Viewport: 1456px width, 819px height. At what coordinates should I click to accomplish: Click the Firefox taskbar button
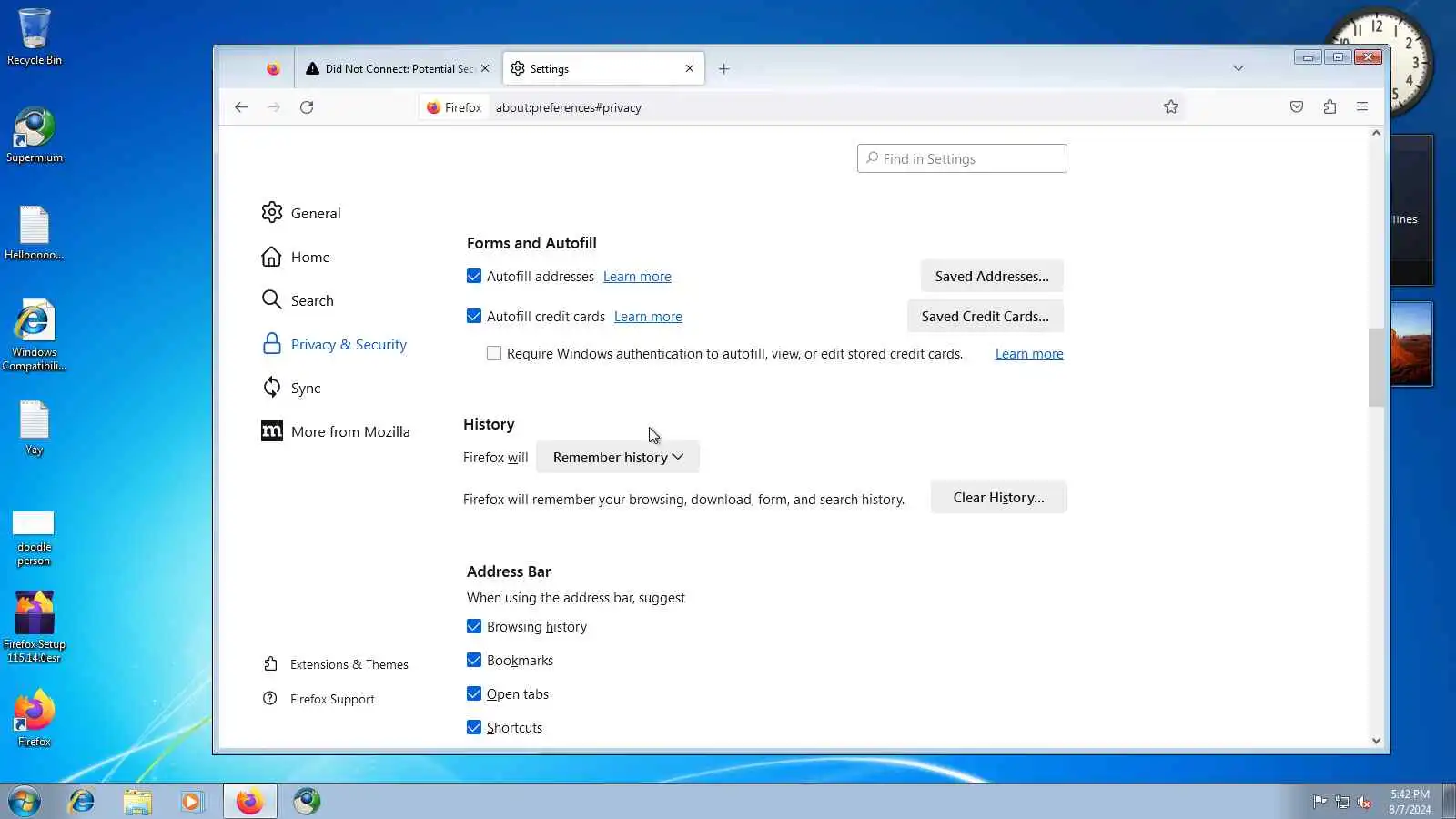249,801
